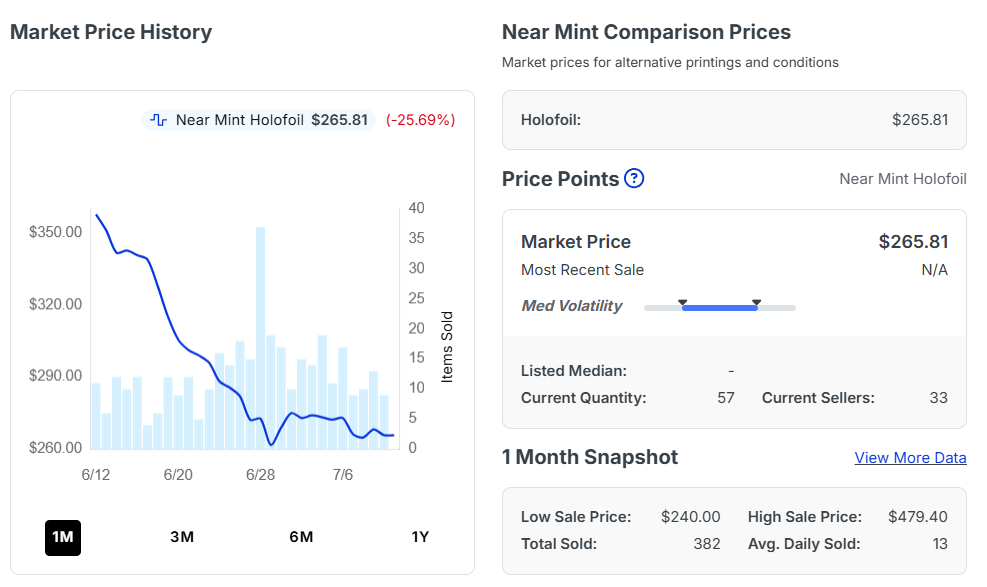The width and height of the screenshot is (987, 587).
Task: Click the Near Mint Holofoil label beside Price Points
Action: (903, 179)
